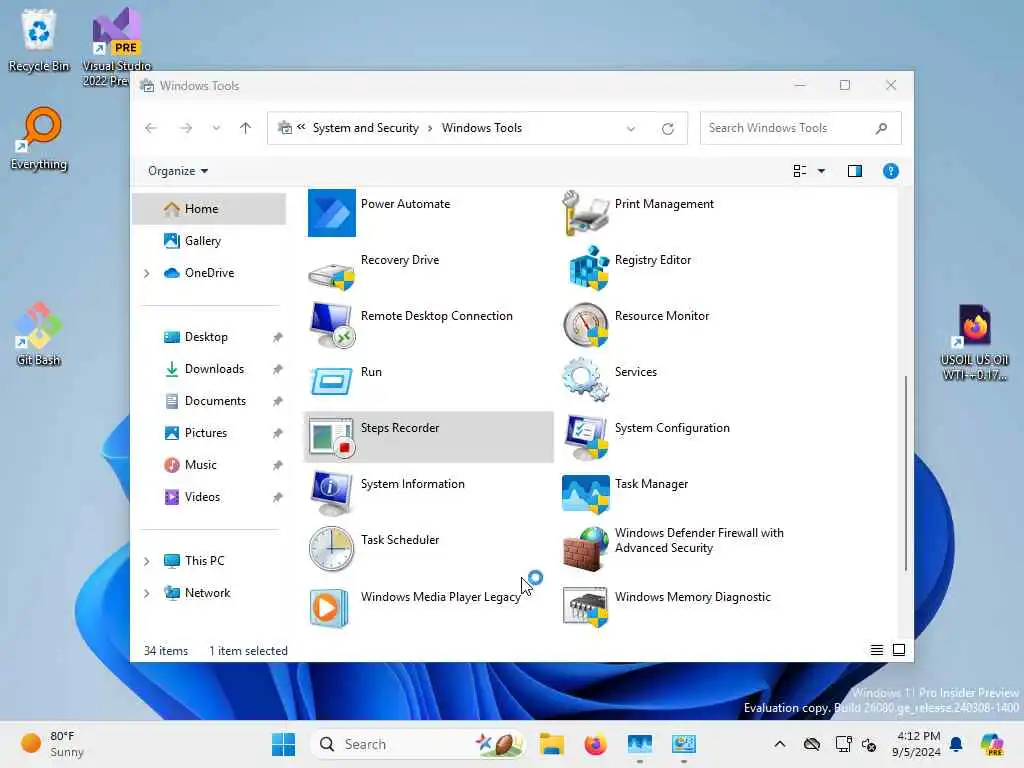Toggle the preview pane button
The height and width of the screenshot is (768, 1024).
click(x=855, y=171)
